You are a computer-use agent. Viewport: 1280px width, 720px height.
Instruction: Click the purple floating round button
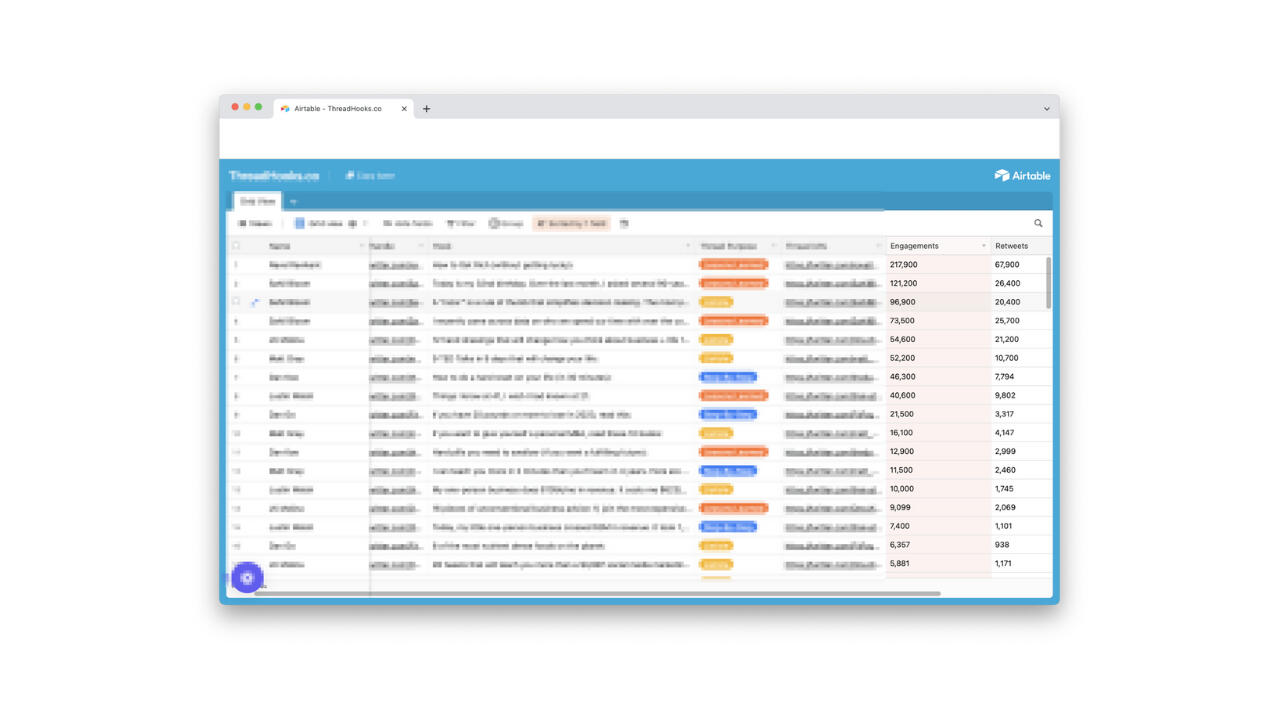coord(247,577)
